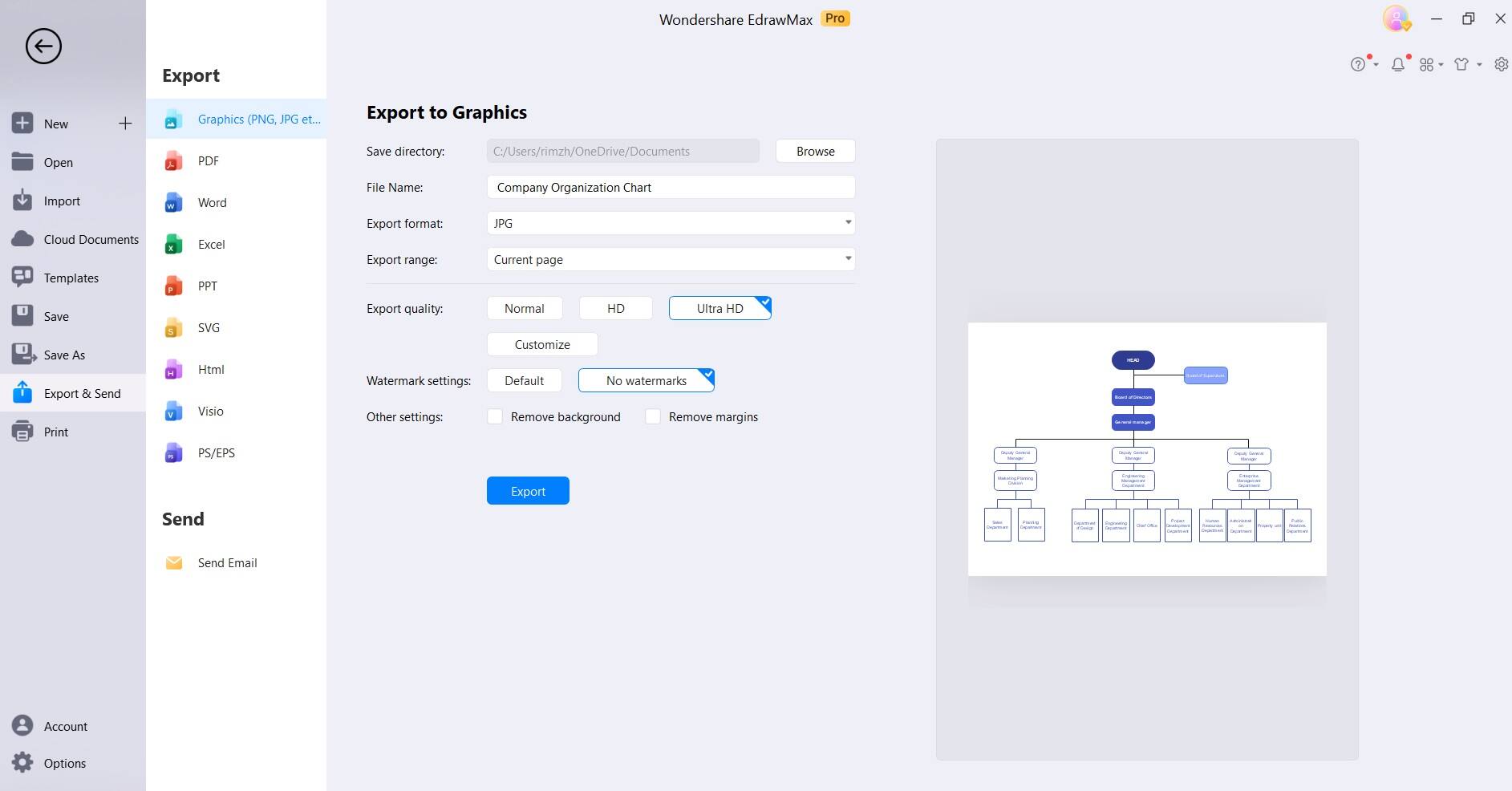This screenshot has height=791, width=1512.
Task: Select Ultra HD export quality
Action: (x=720, y=308)
